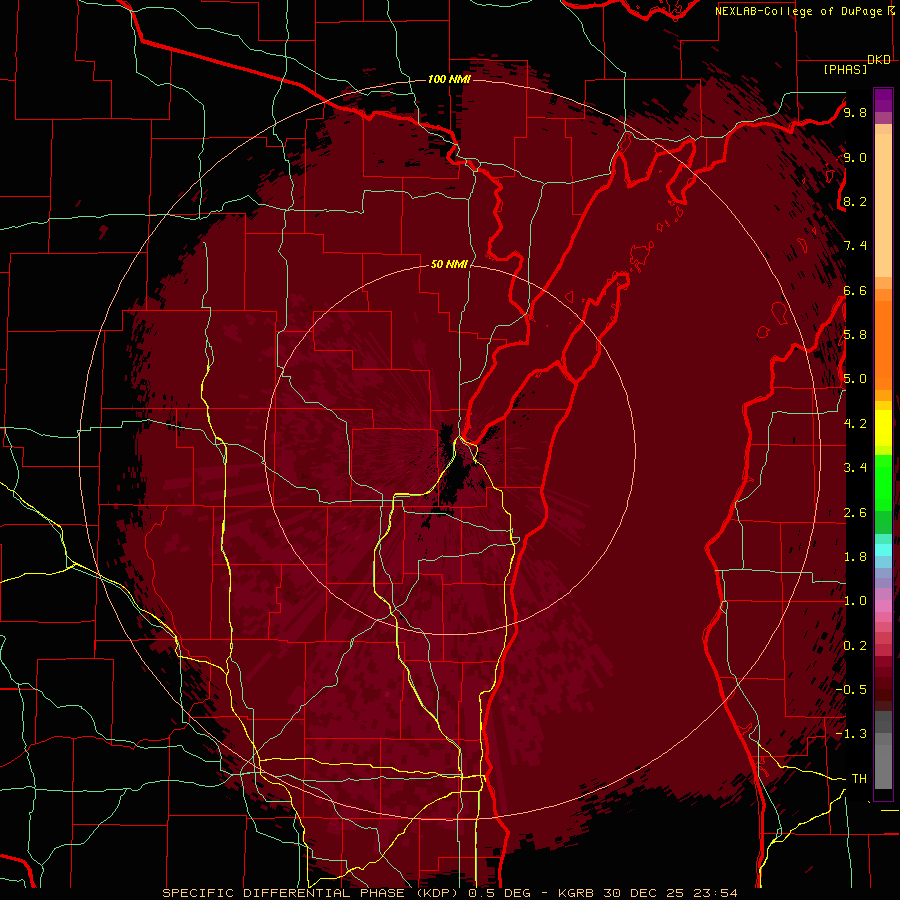Select the 9.0 value on the color scale
Viewport: 900px width, 900px height.
(x=855, y=157)
